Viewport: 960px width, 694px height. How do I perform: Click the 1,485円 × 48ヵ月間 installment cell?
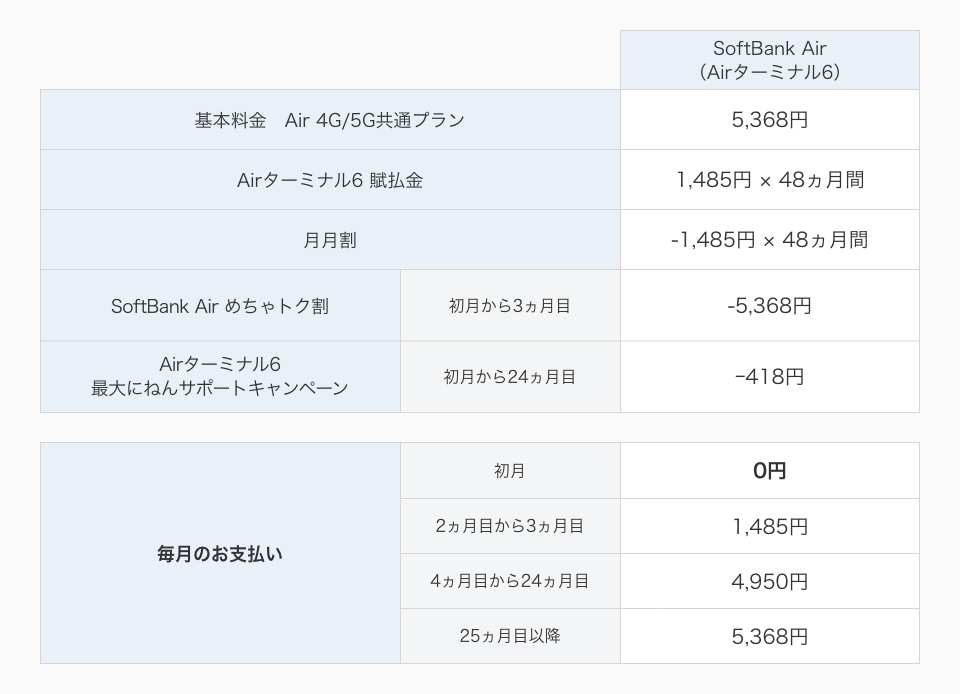(x=769, y=180)
